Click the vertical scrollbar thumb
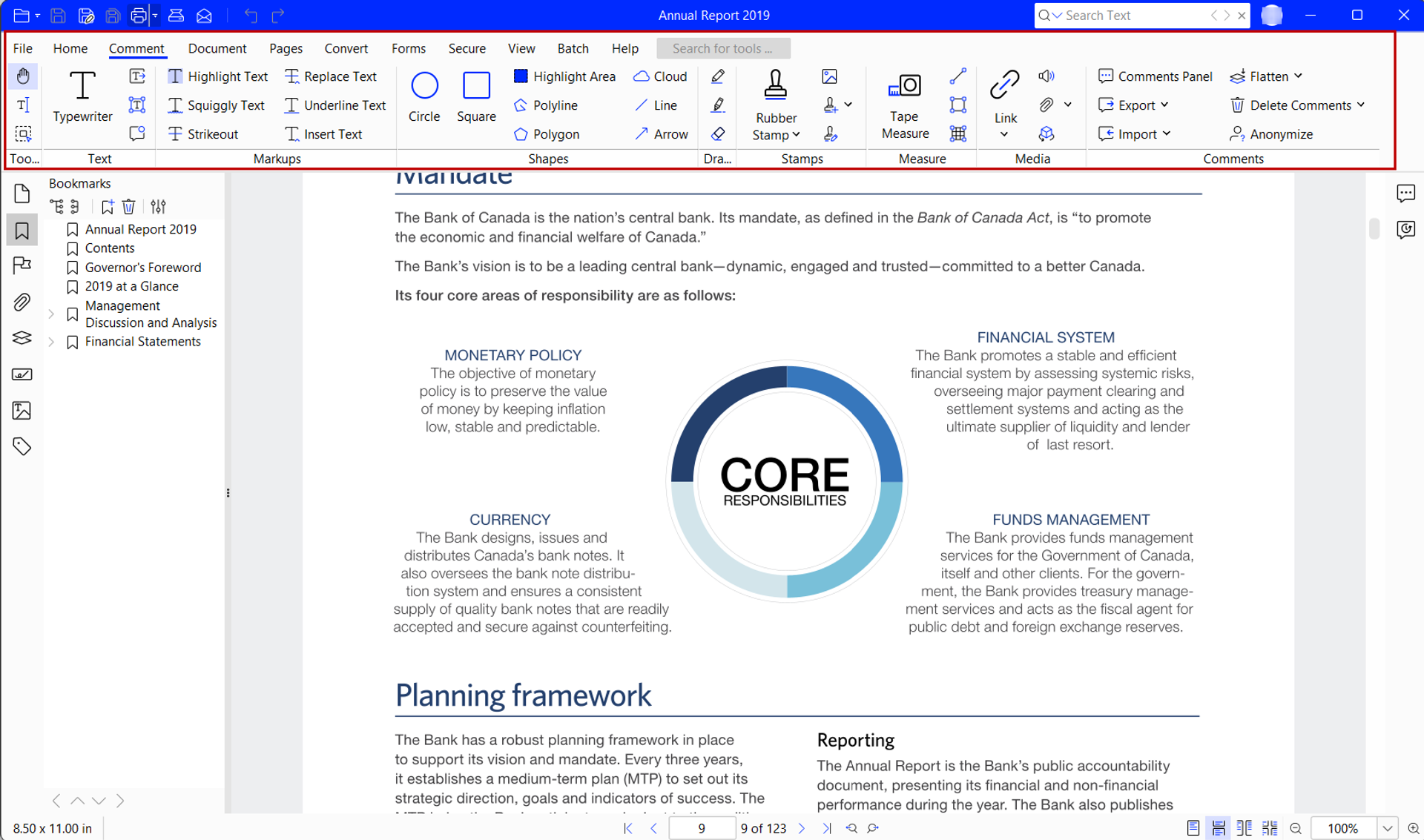 1374,228
